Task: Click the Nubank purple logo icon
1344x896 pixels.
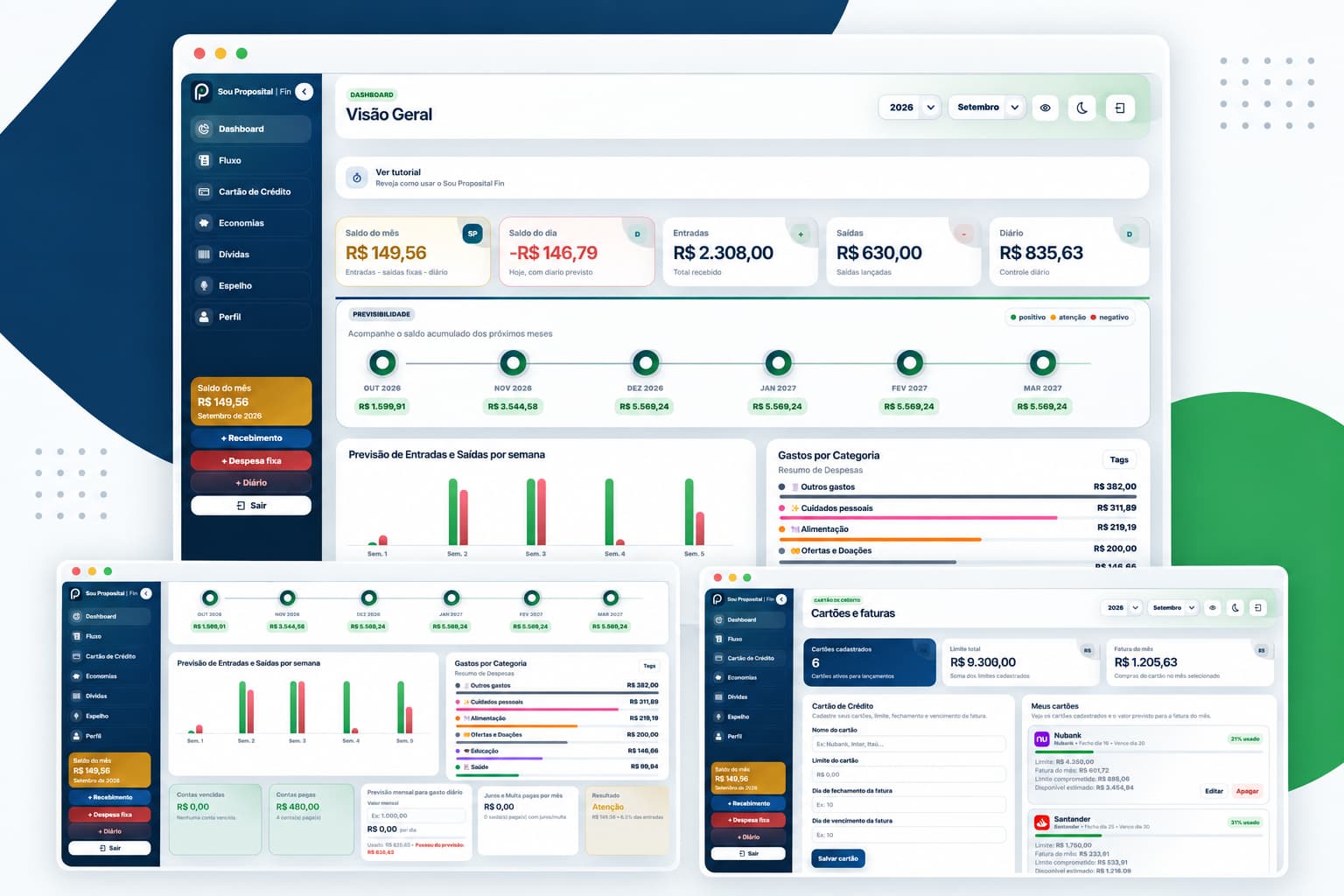Action: point(1041,738)
